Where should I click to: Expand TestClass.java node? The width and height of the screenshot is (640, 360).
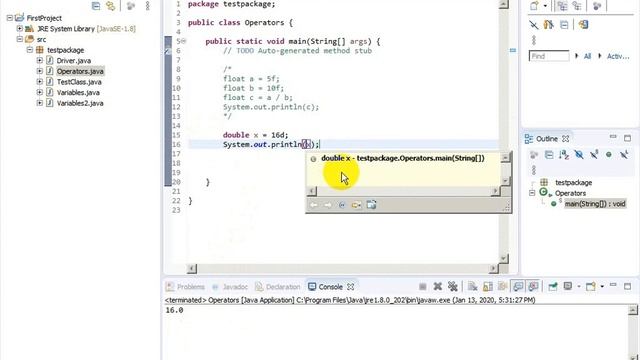[x=40, y=82]
